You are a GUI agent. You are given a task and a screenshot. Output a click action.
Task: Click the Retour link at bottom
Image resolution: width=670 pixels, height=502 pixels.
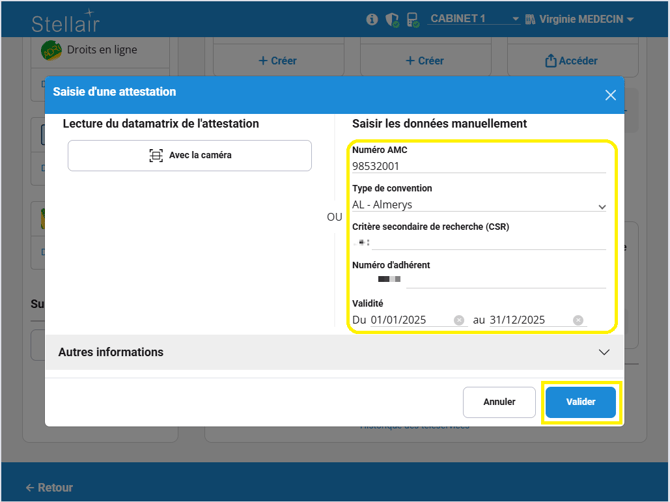coord(50,488)
